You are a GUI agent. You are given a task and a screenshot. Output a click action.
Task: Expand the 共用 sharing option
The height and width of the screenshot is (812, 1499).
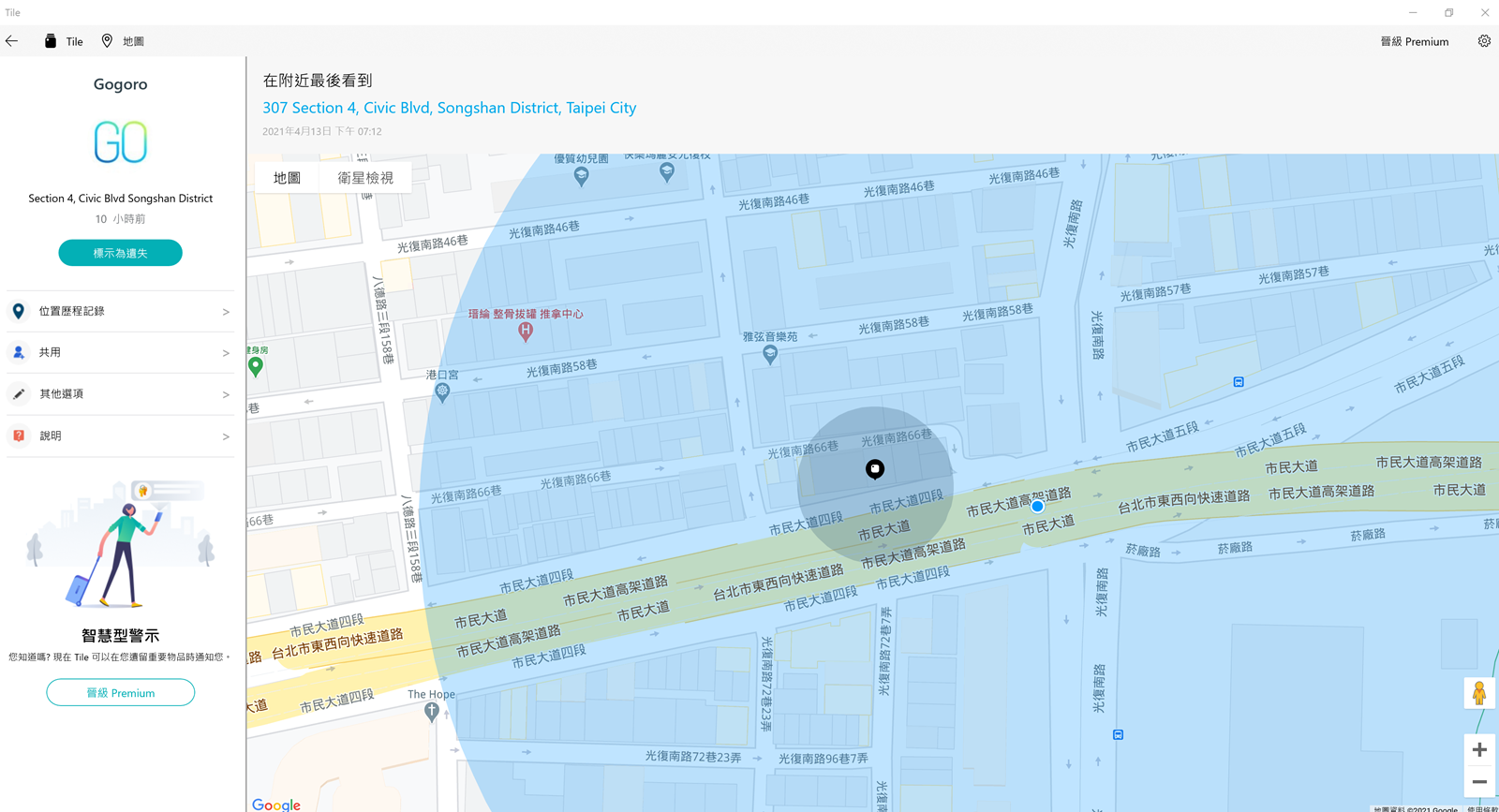pos(120,353)
